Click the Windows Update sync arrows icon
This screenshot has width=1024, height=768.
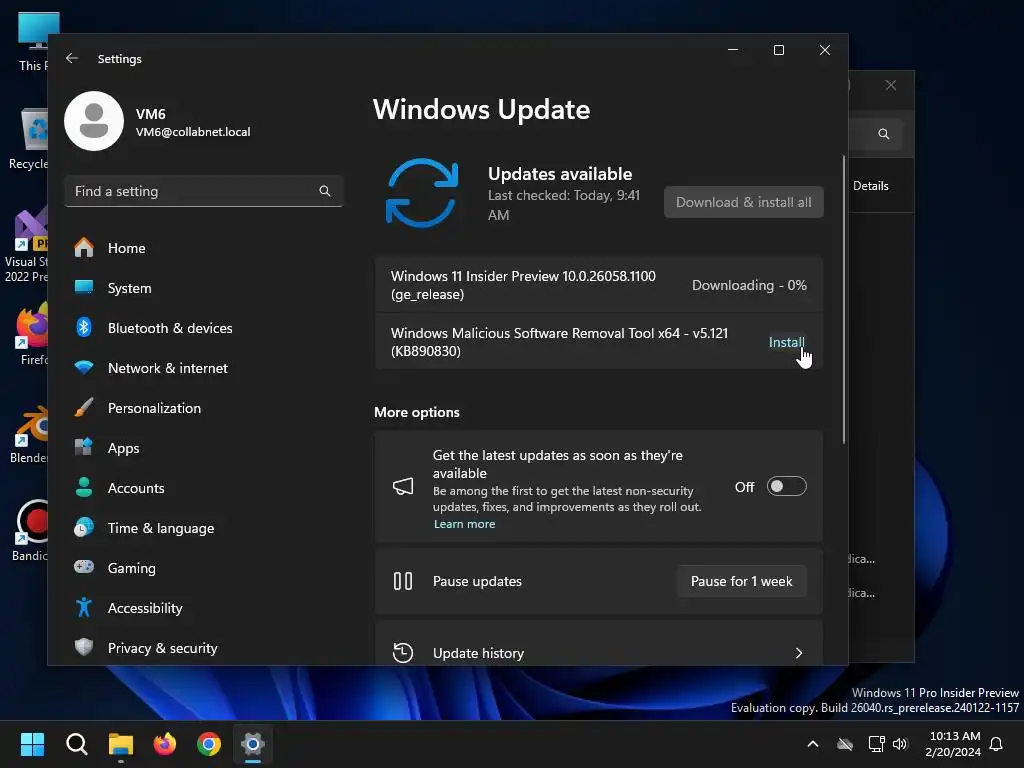coord(422,193)
